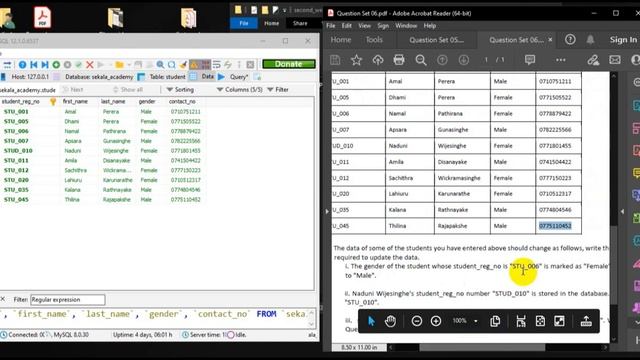Image resolution: width=640 pixels, height=360 pixels.
Task: Close the Question Set 06 document tab
Action: coord(550,40)
